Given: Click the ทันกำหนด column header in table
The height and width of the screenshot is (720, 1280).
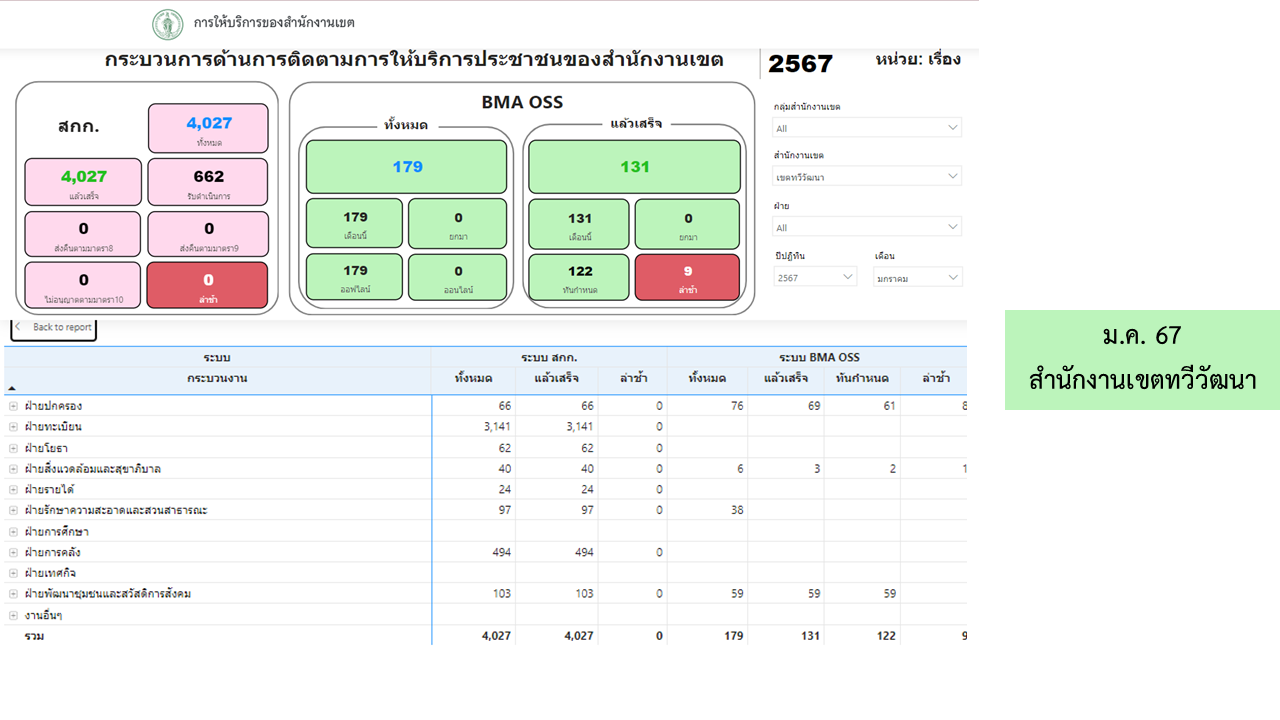Looking at the screenshot, I should point(861,378).
